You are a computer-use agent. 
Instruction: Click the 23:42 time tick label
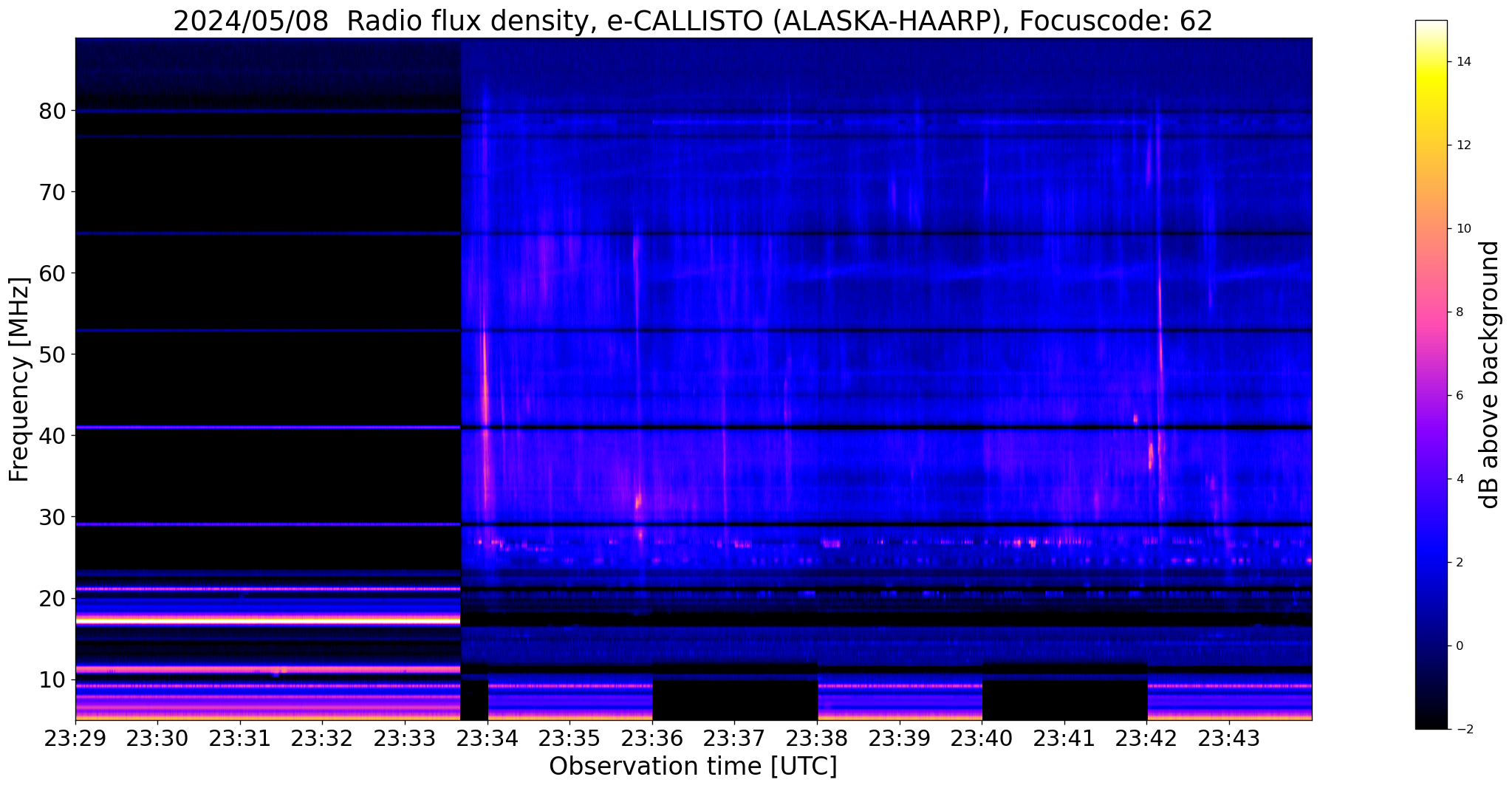[1147, 739]
